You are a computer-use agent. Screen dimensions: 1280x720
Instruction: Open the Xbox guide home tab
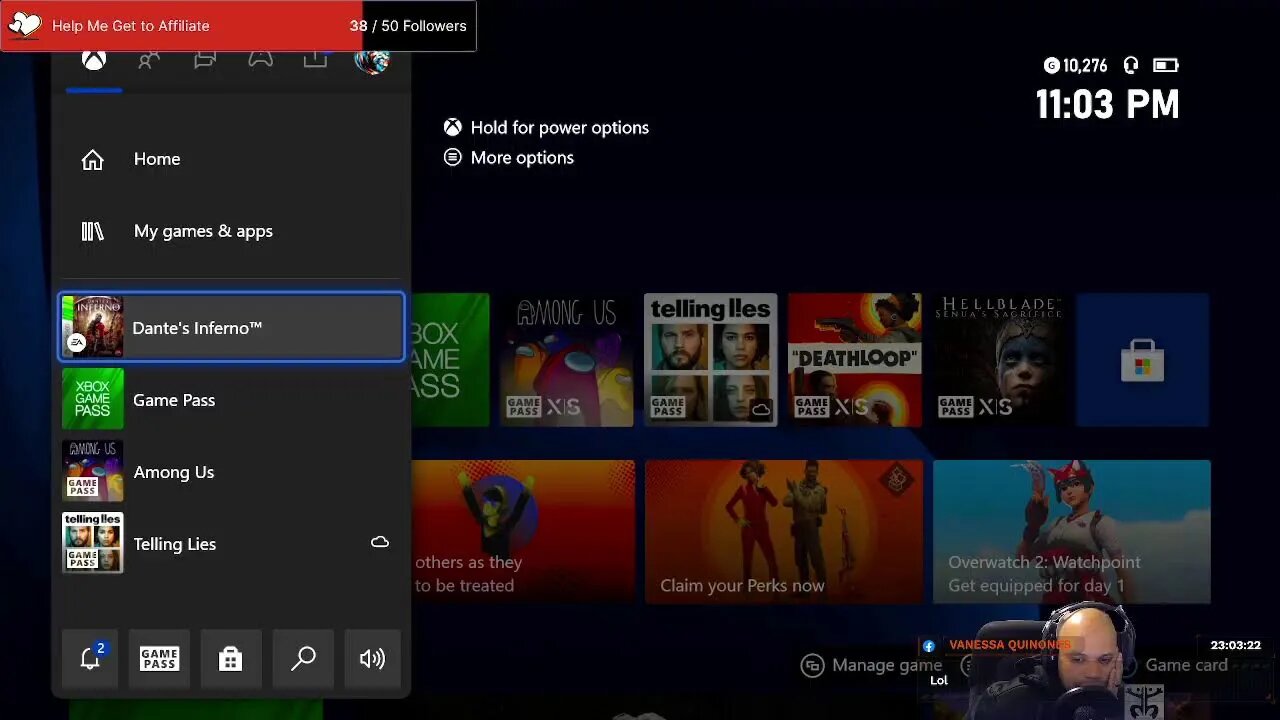pos(94,61)
